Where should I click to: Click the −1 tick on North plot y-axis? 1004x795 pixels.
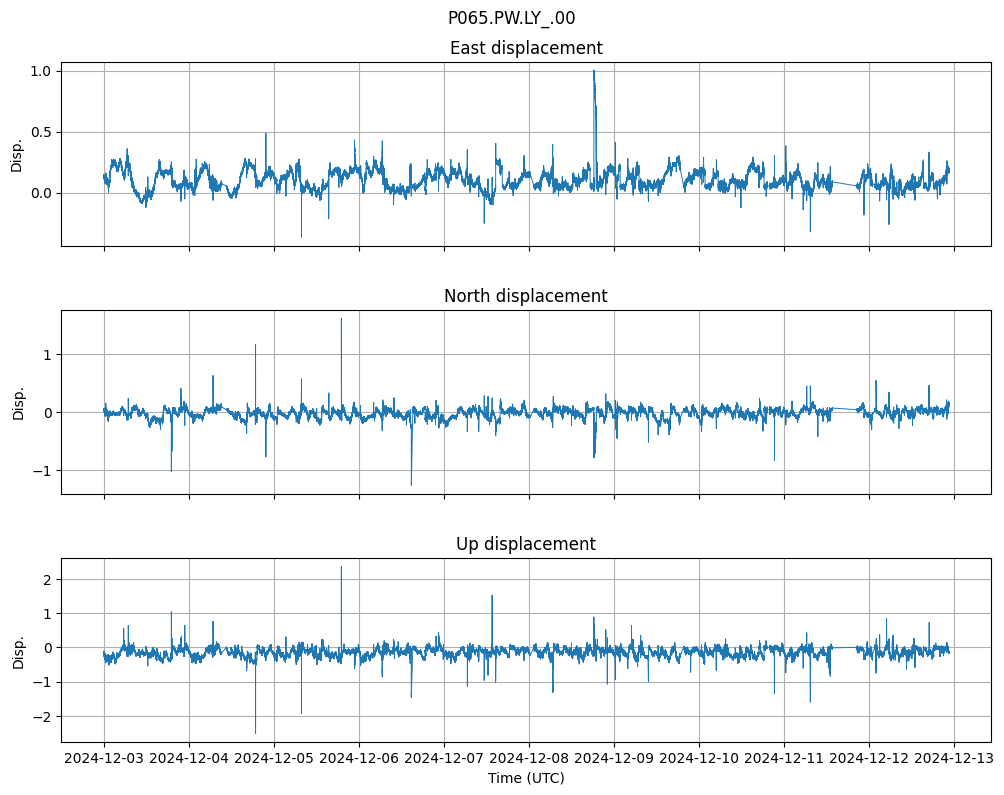(x=46, y=470)
